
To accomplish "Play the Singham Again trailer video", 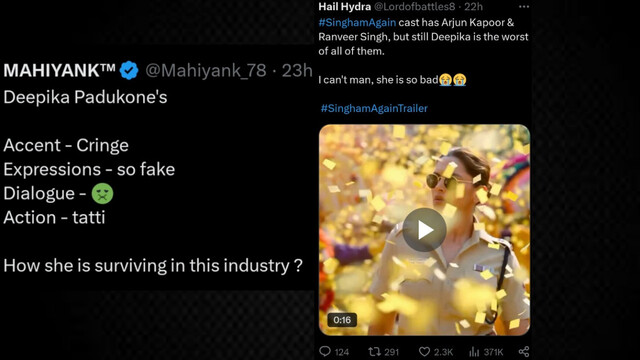I will (424, 230).
